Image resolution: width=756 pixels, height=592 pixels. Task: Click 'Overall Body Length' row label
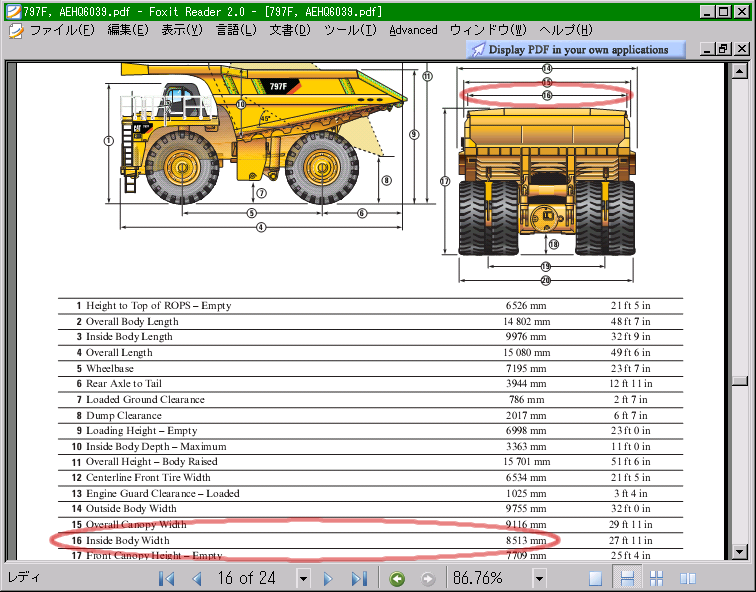(132, 322)
